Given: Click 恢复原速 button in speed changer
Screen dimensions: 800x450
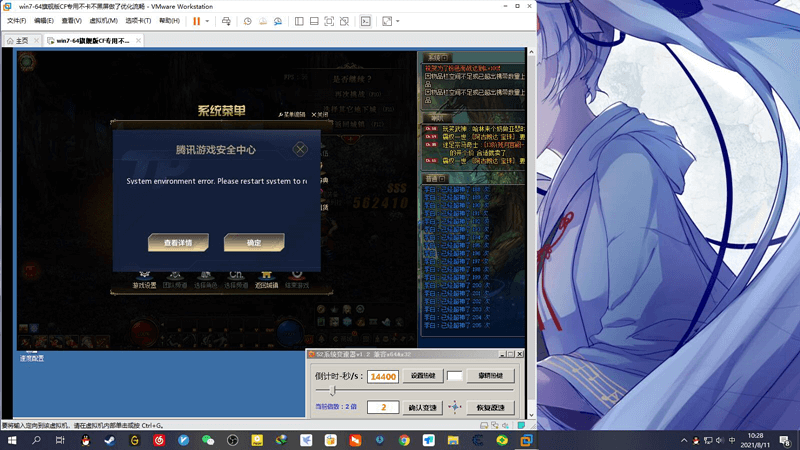Looking at the screenshot, I should click(490, 407).
